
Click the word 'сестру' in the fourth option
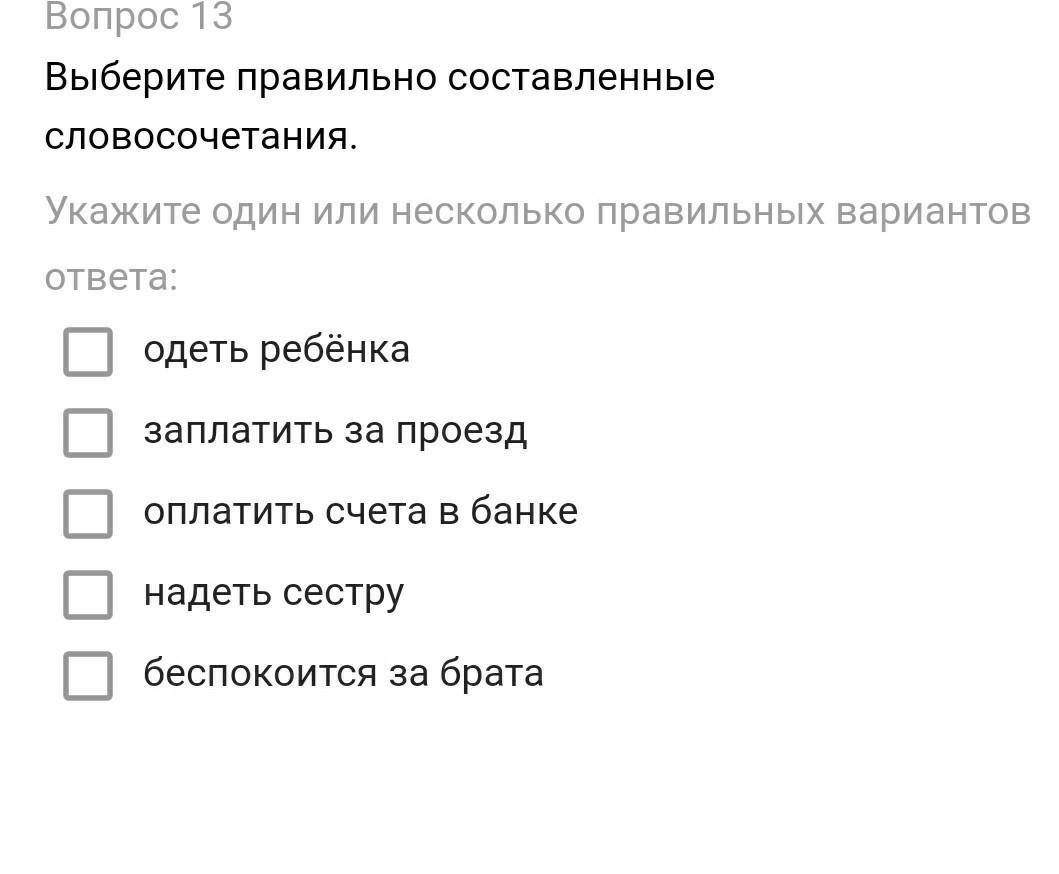click(x=343, y=594)
